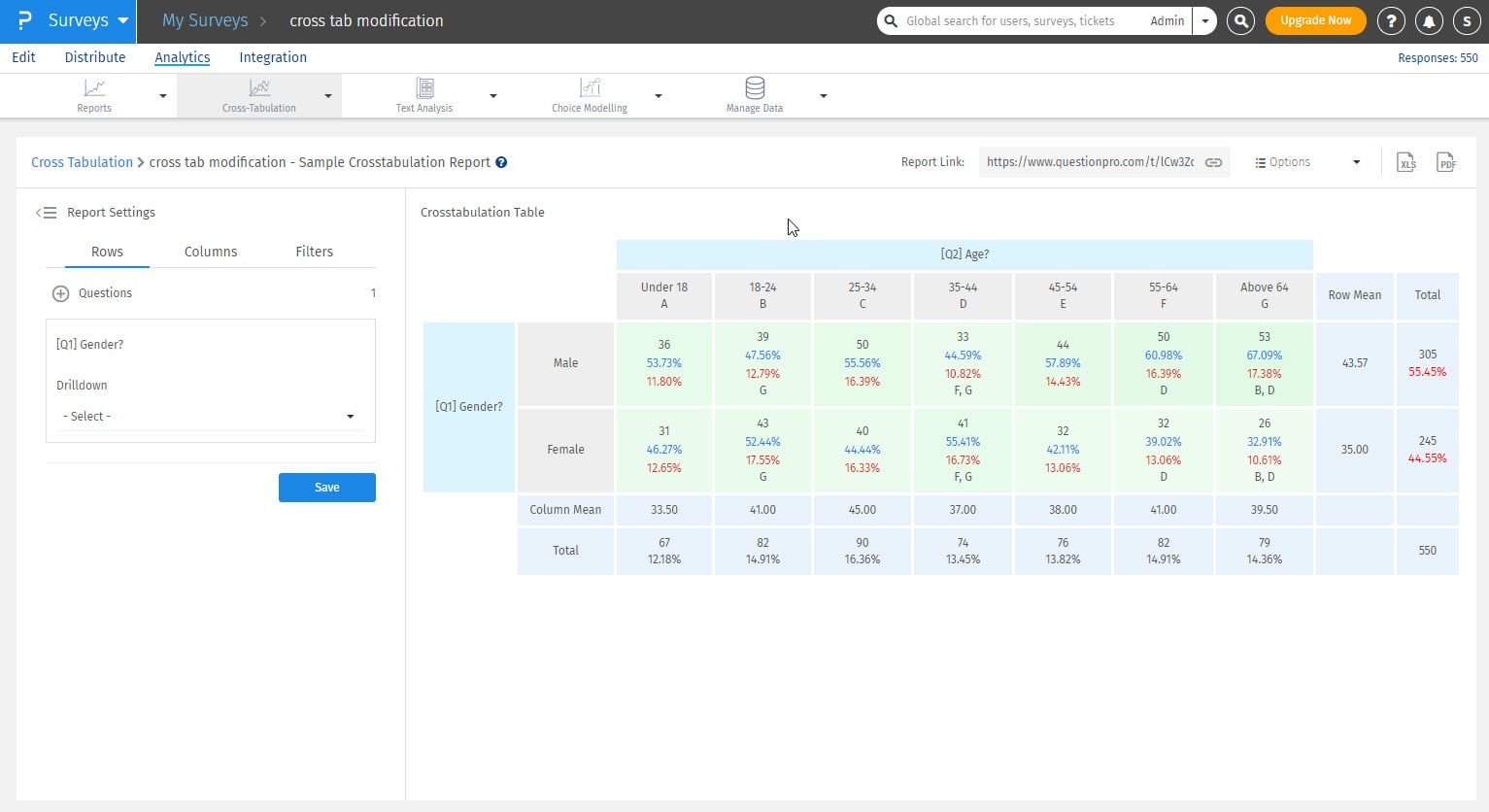Export the report as XLS file

click(1405, 162)
